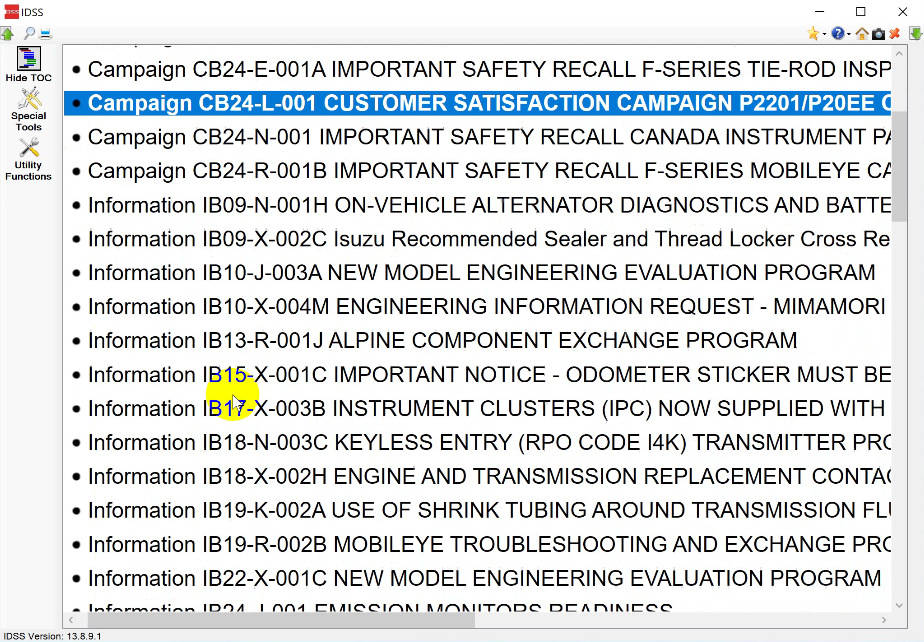Expand the dropdown next to the favorites star
924x642 pixels.
[824, 34]
